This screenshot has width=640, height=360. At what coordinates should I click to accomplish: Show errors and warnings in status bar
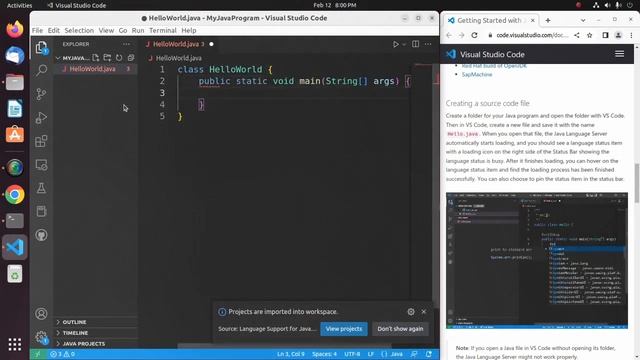point(62,354)
